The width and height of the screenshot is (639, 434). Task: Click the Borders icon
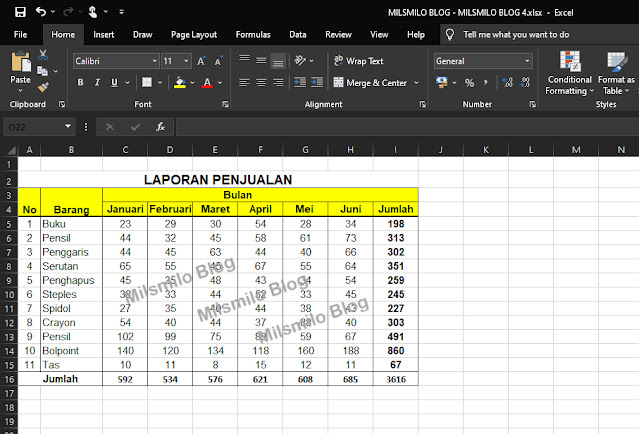(147, 82)
